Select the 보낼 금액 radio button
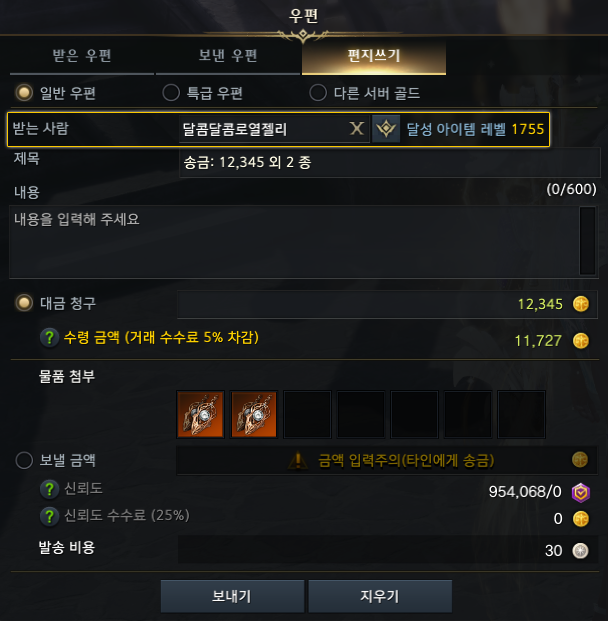Image resolution: width=608 pixels, height=621 pixels. 24,460
